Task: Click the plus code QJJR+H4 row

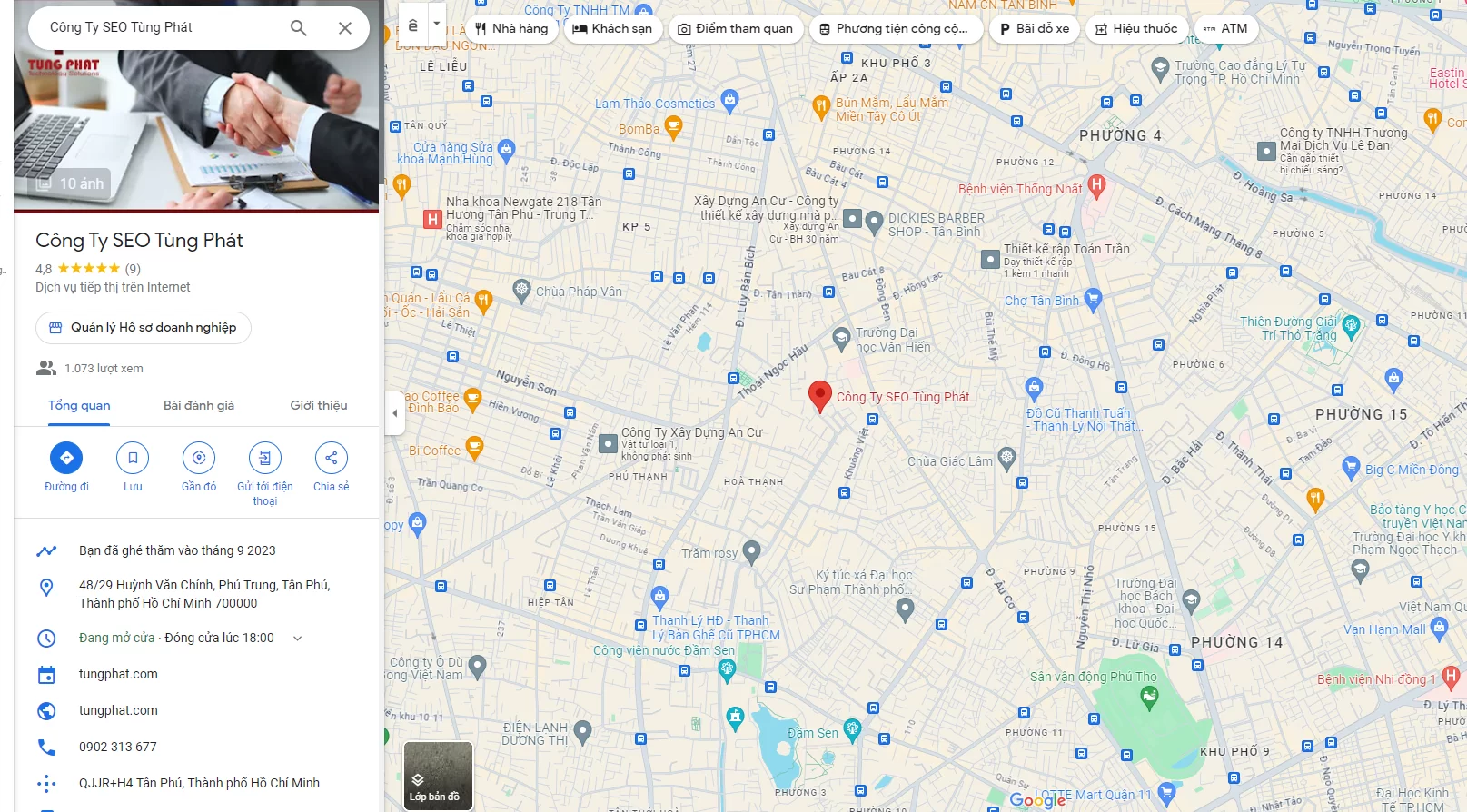Action: pos(196,783)
